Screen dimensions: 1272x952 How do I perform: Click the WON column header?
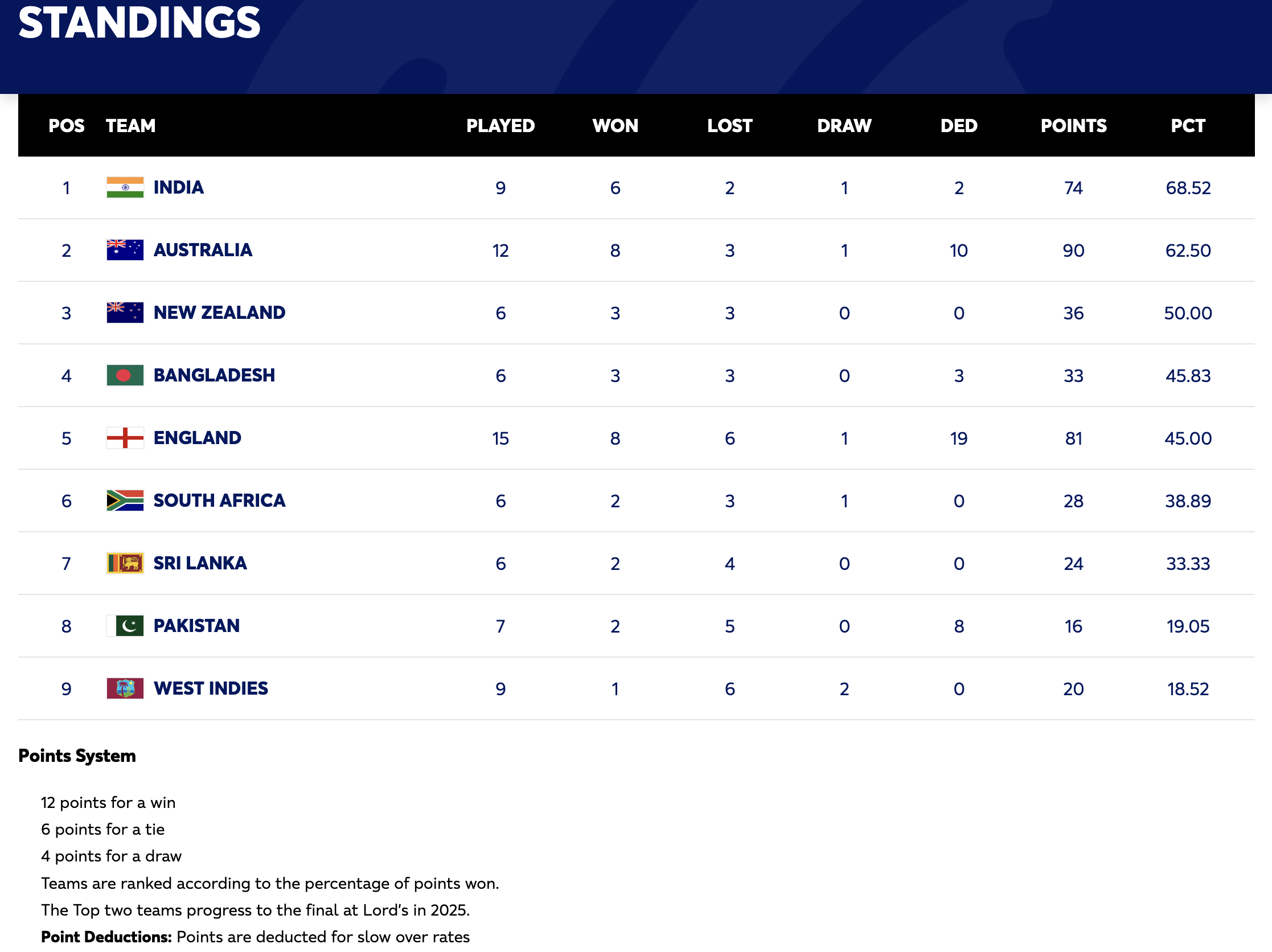tap(616, 125)
